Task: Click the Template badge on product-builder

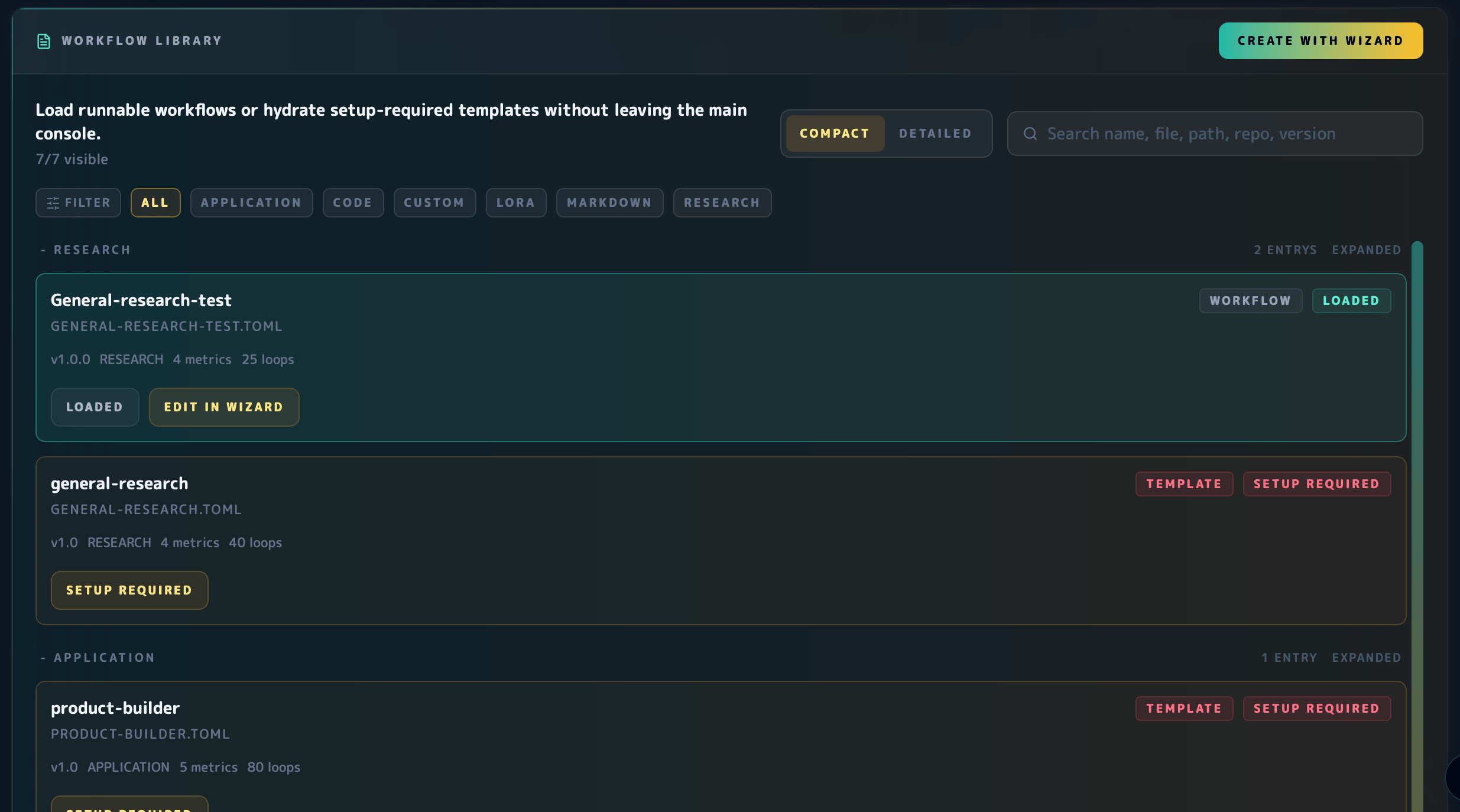Action: click(x=1184, y=709)
